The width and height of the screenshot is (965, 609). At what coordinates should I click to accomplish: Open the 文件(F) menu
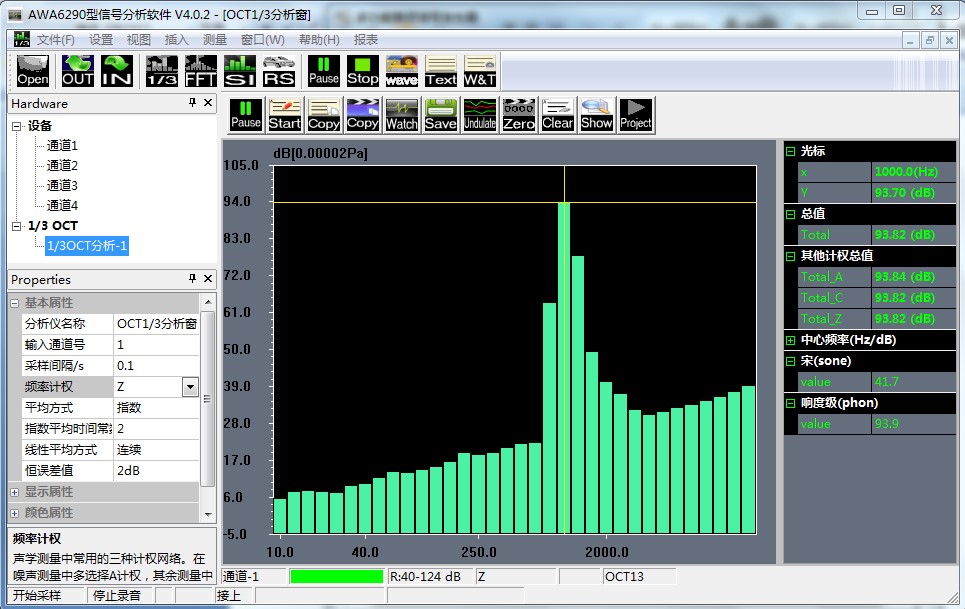coord(55,40)
